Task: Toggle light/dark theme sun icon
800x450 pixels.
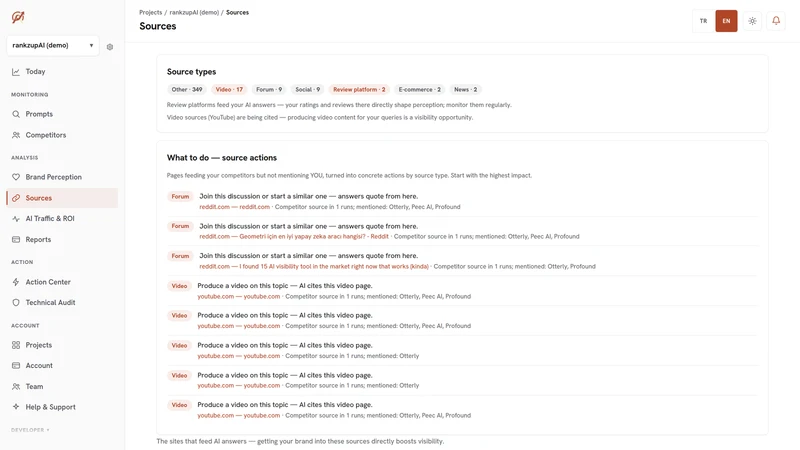Action: (x=752, y=21)
